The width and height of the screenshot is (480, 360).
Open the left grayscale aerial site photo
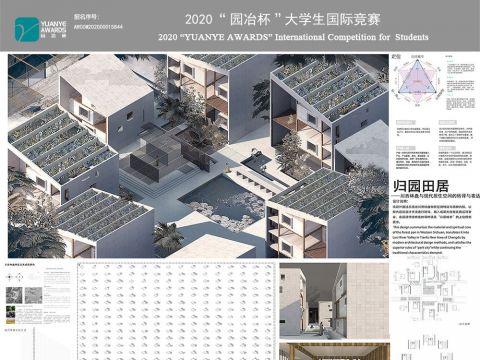coord(14,295)
